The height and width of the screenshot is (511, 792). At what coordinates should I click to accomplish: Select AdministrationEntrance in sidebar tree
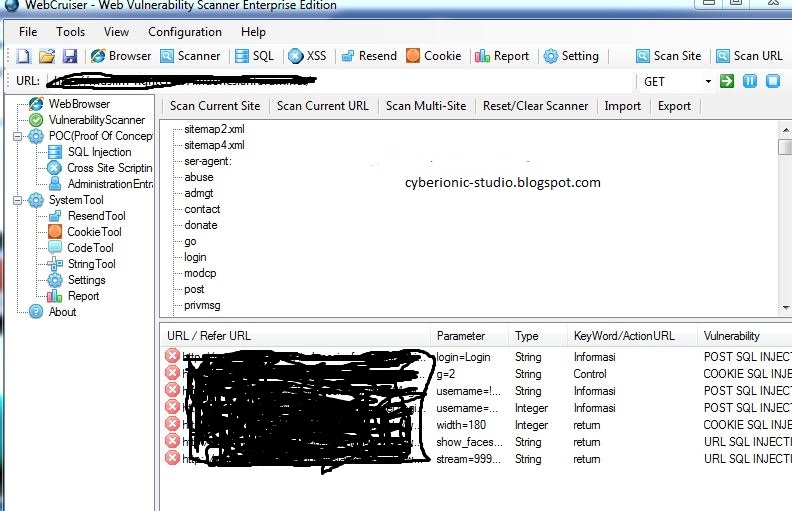click(x=110, y=184)
